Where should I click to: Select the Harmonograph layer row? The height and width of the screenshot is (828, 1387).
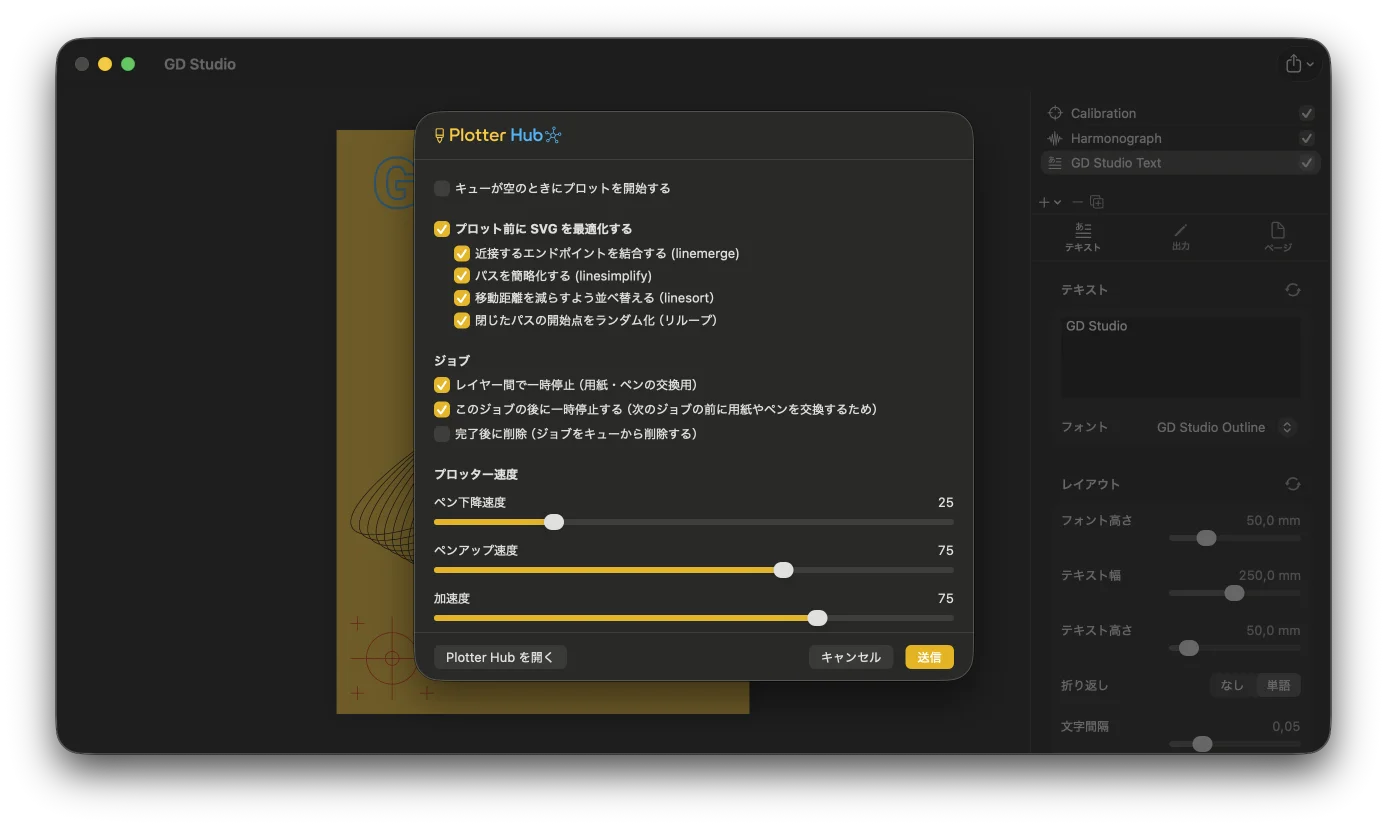pos(1181,138)
